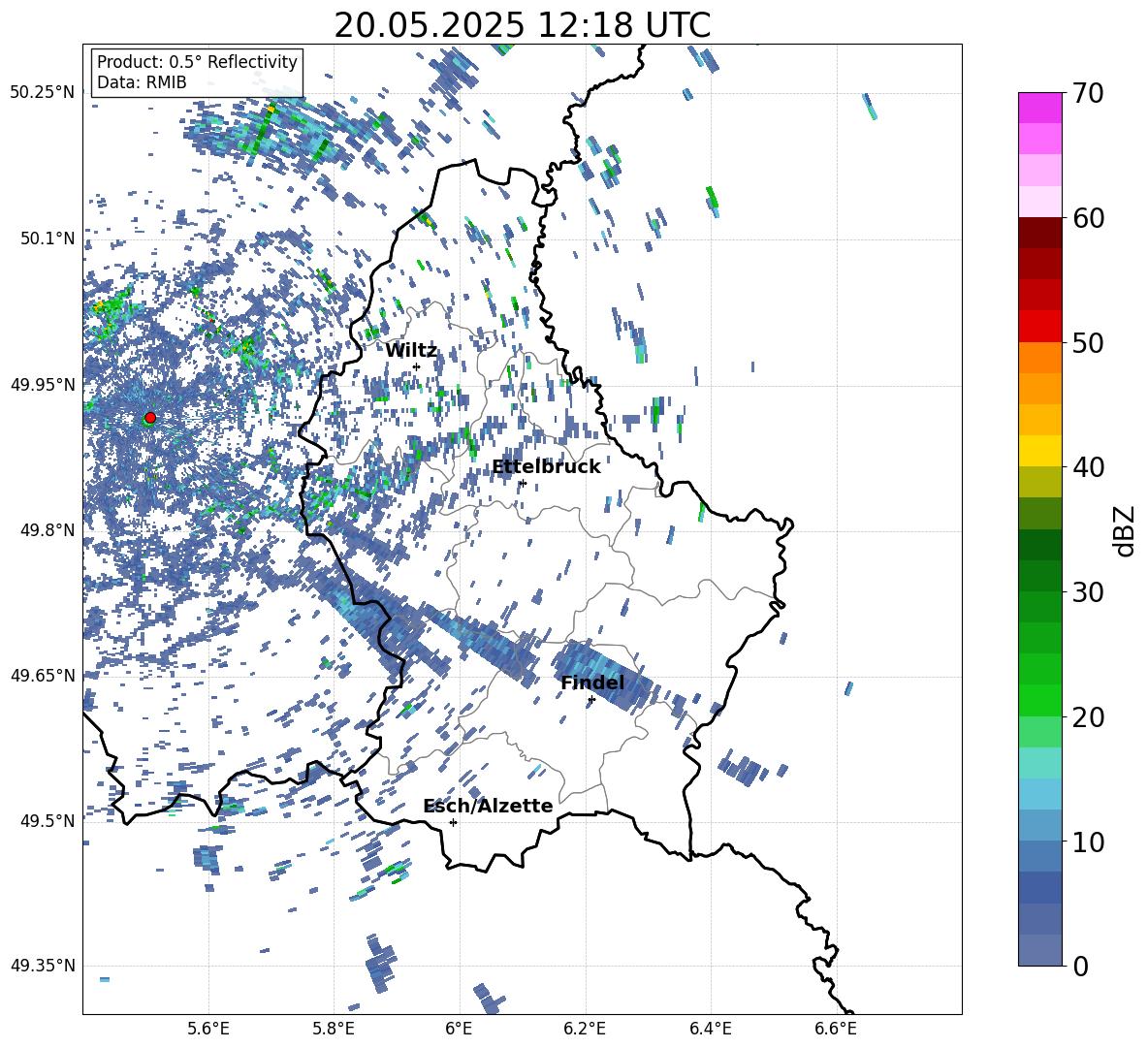Click the 0 value on the colorbar
The image size is (1148, 1048).
(1080, 966)
